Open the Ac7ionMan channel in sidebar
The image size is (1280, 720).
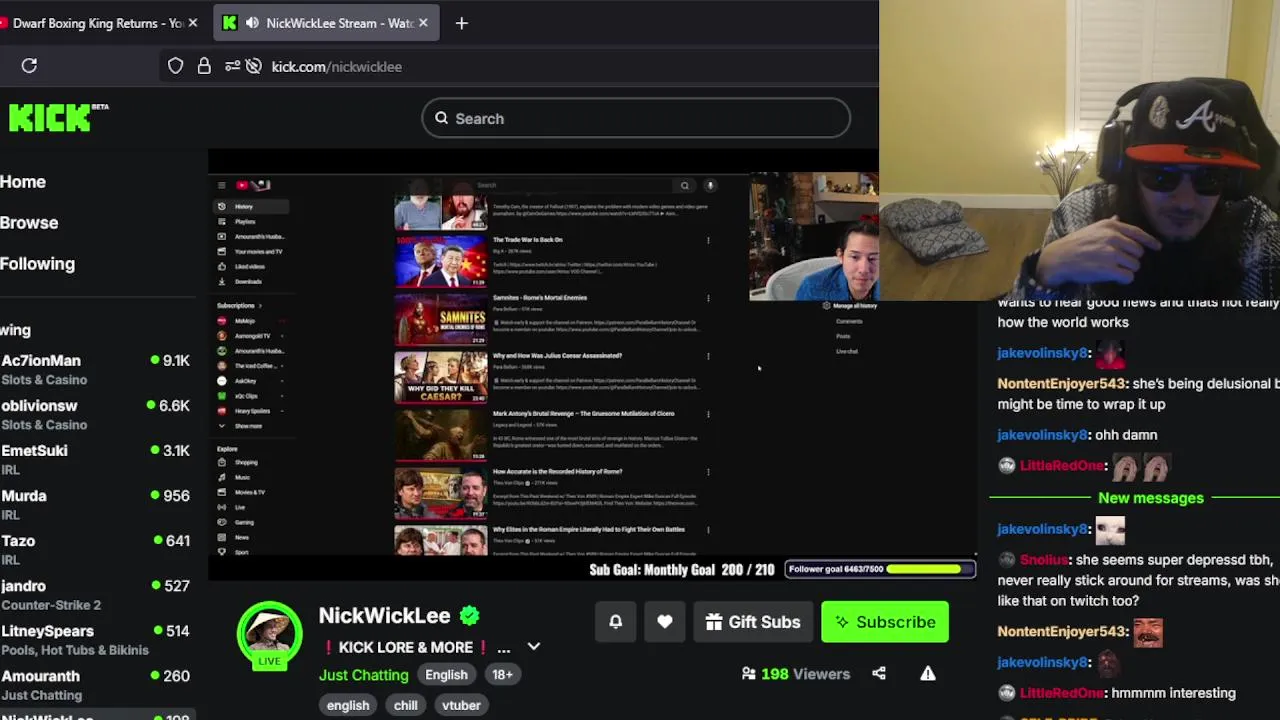coord(97,369)
